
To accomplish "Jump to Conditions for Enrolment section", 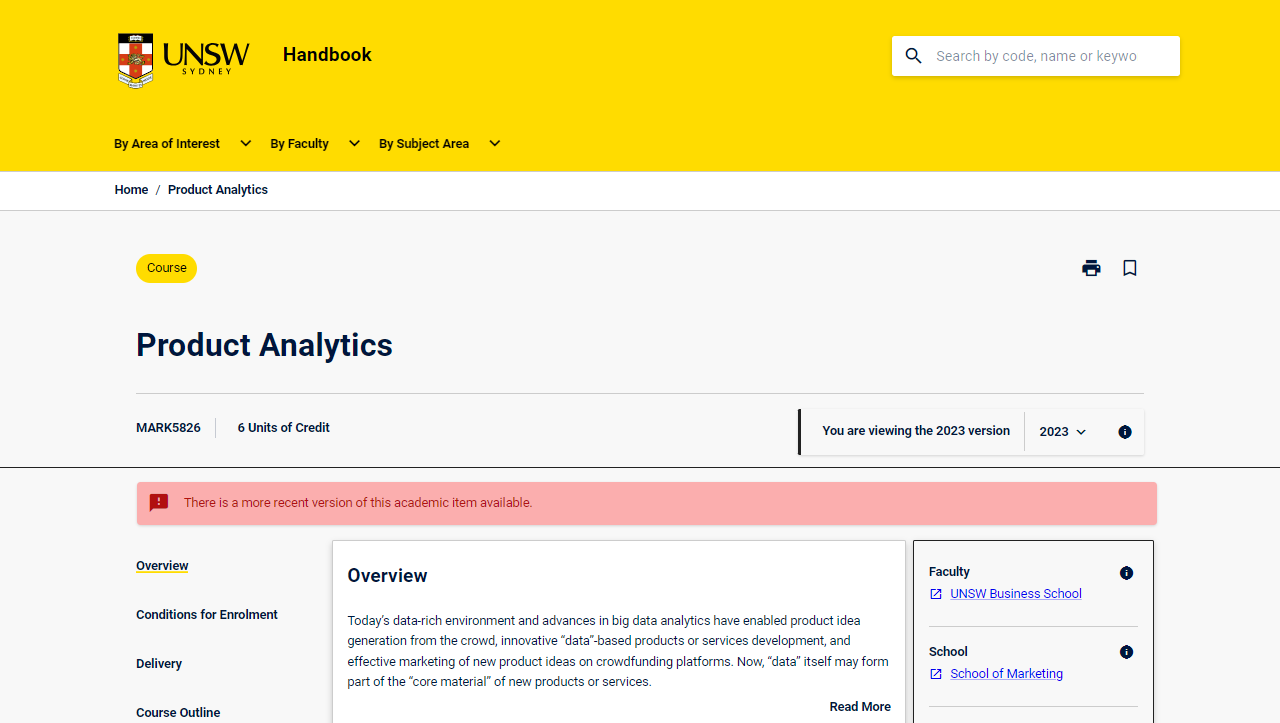I will pyautogui.click(x=207, y=615).
